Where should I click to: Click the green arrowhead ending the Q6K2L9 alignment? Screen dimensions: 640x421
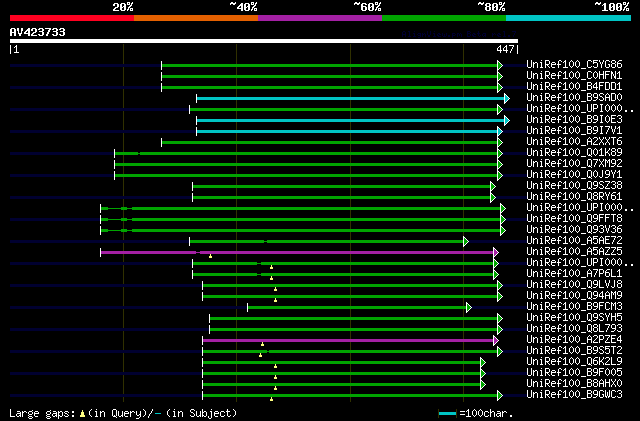tap(483, 363)
